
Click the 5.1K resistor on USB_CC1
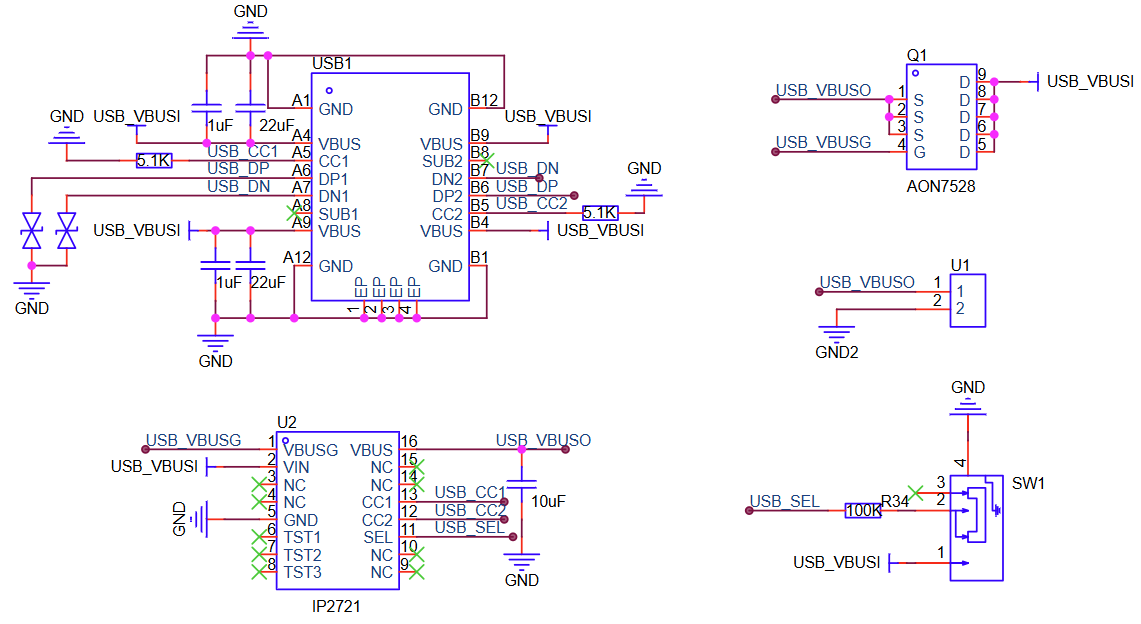[x=155, y=160]
